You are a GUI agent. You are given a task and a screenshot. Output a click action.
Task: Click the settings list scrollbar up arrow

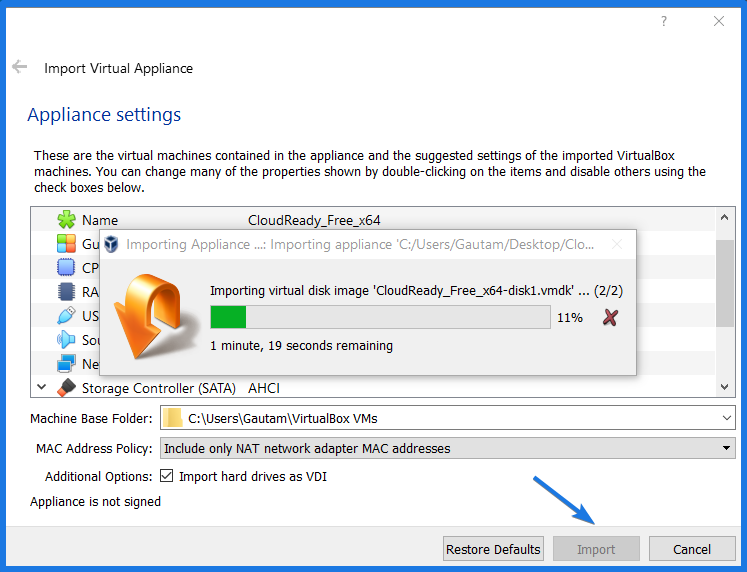coord(725,217)
